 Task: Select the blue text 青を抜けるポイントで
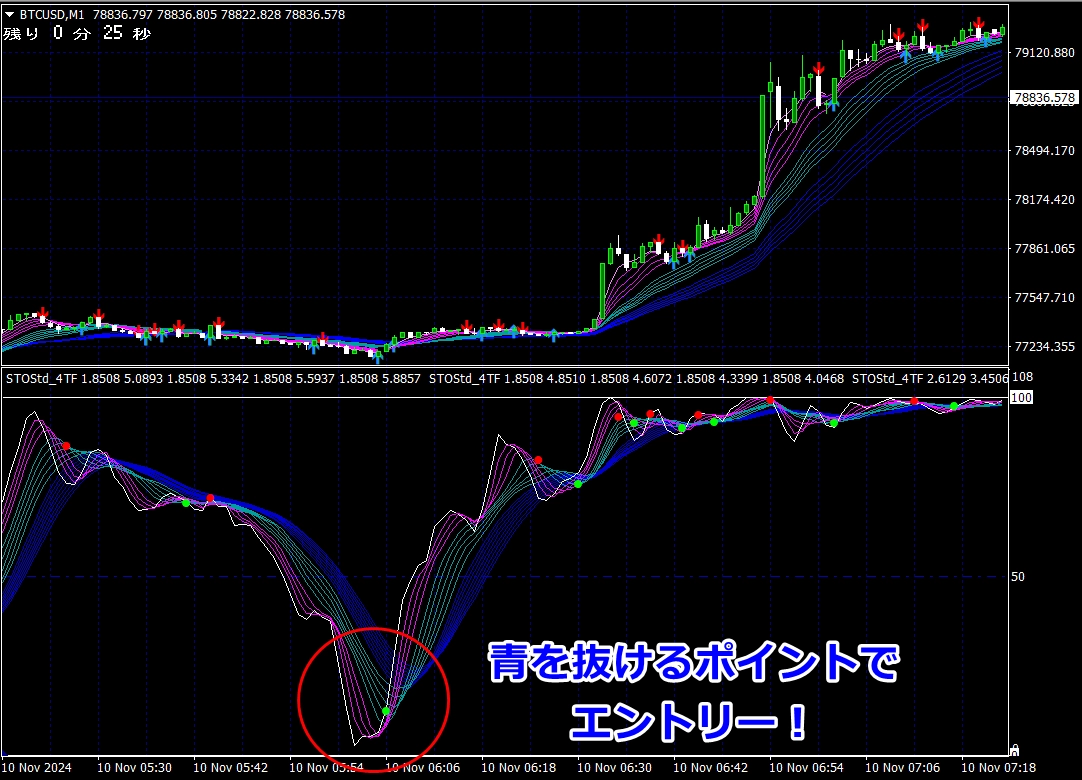click(693, 663)
